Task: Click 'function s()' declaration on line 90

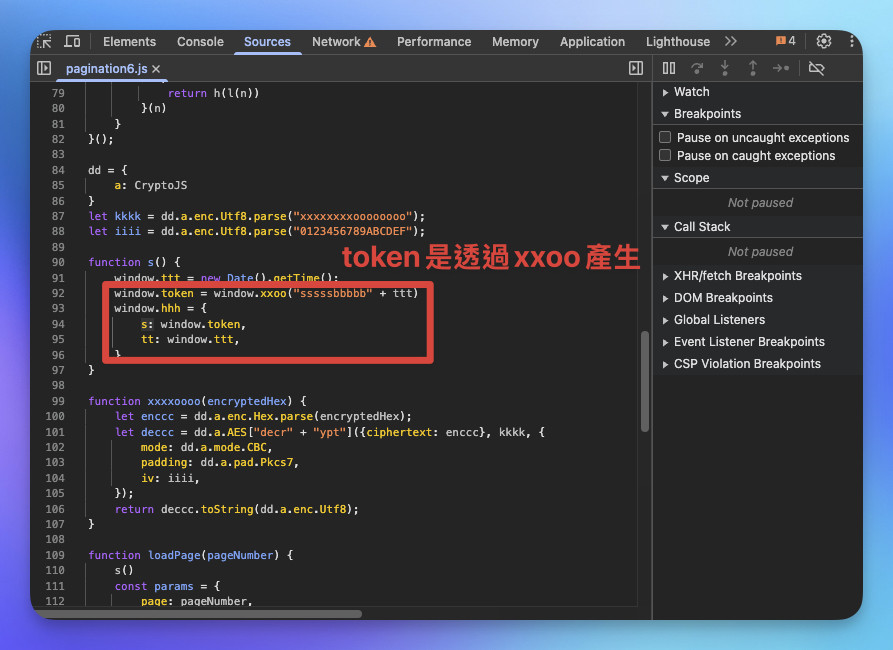Action: (x=134, y=262)
